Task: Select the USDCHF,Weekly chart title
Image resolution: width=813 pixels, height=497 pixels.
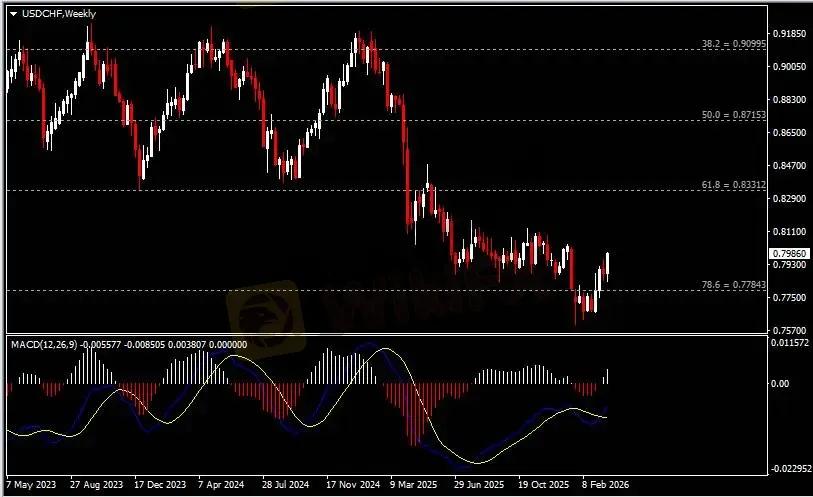Action: coord(59,14)
